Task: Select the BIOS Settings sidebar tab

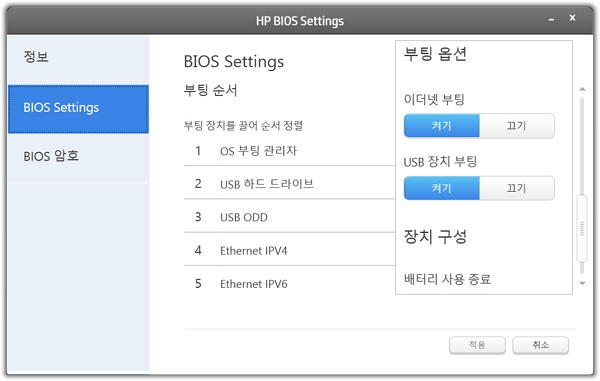Action: tap(78, 109)
